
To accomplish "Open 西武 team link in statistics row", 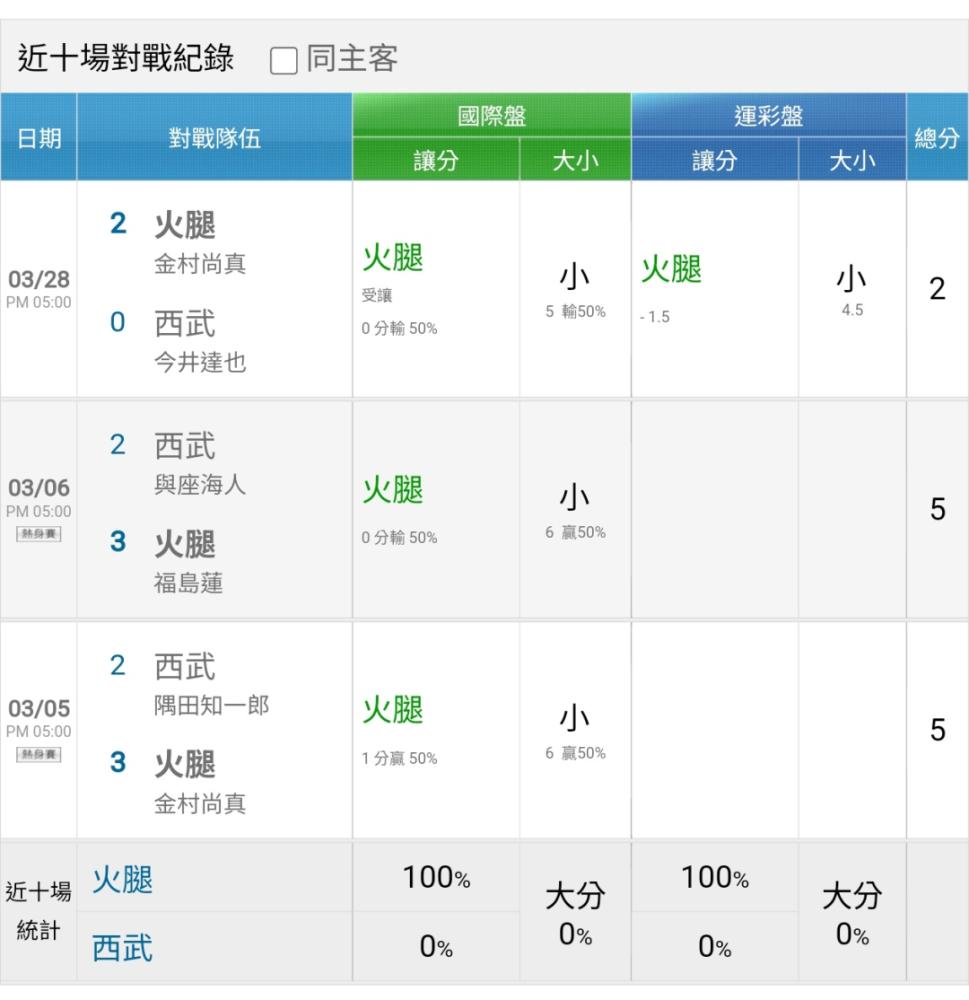I will 122,948.
